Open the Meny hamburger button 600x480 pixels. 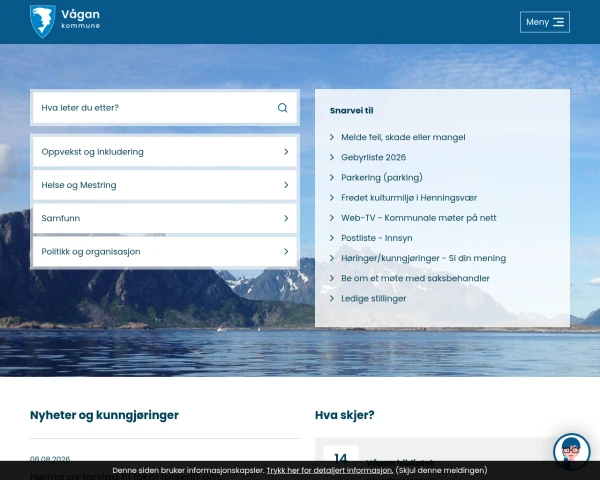coord(545,22)
